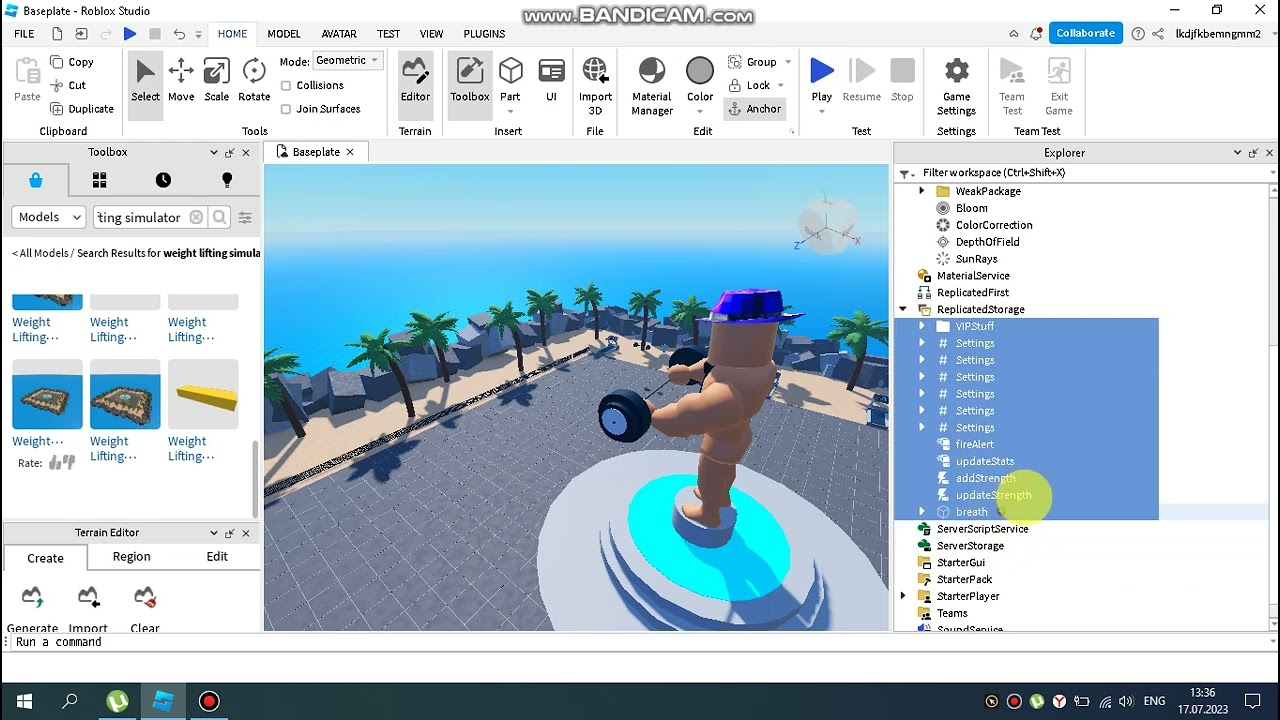
Task: Open Toolbox Creations lightbulb tab
Action: 227,180
